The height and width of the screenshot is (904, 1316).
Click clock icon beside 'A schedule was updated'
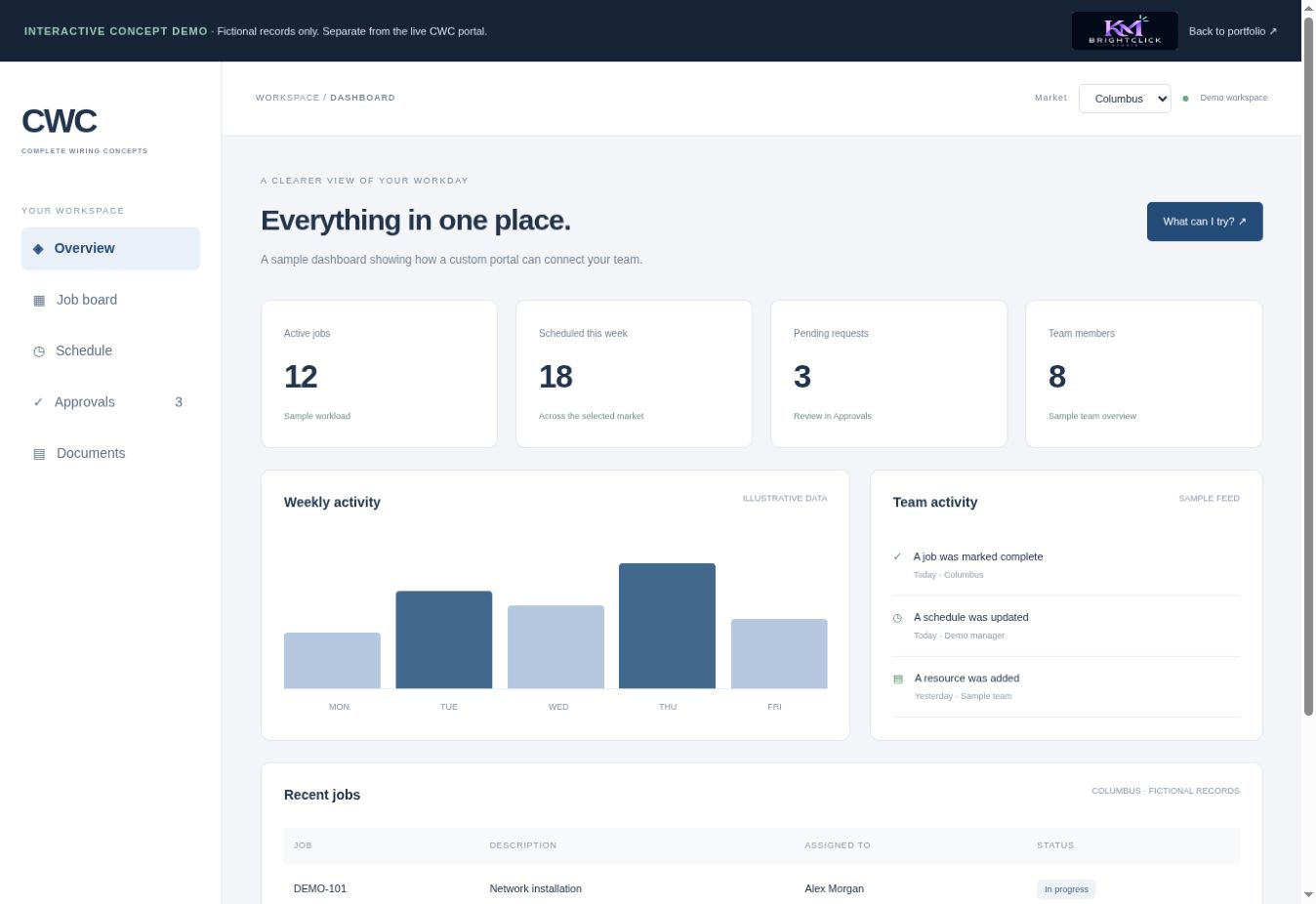point(898,618)
